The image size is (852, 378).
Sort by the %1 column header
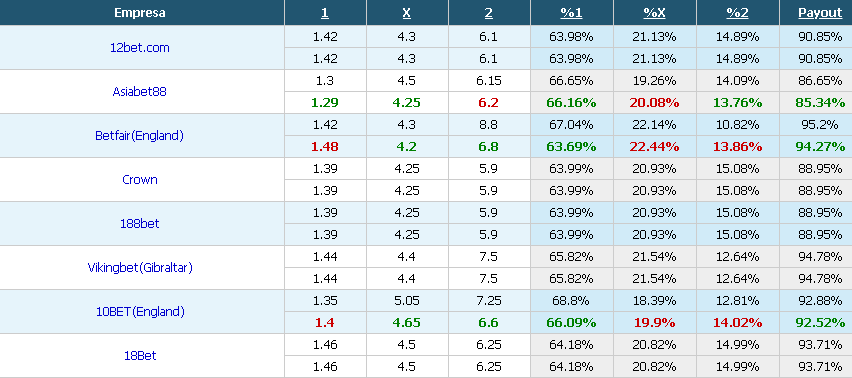point(572,13)
